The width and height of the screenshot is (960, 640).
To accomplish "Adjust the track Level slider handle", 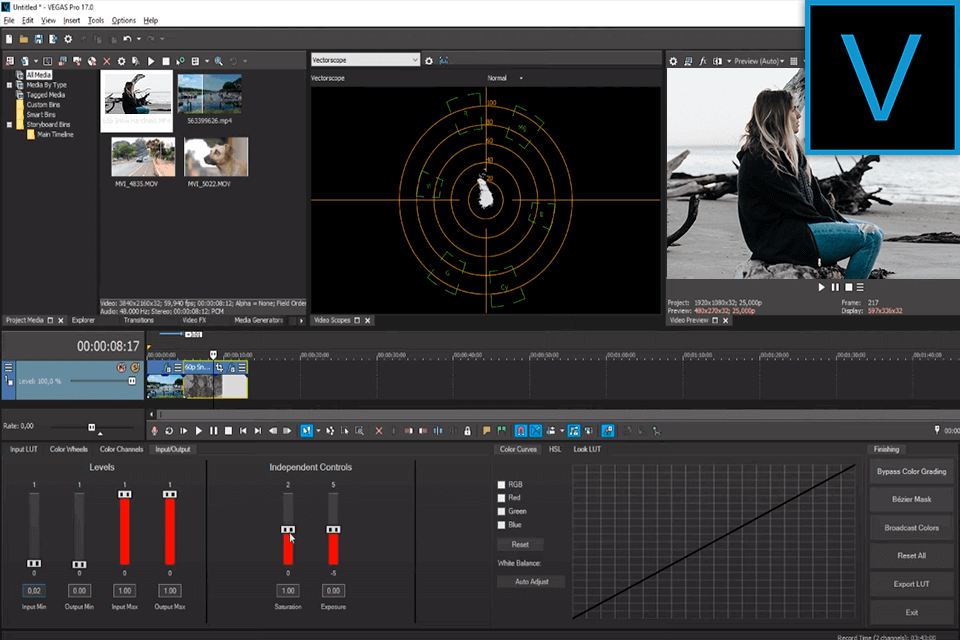I will click(x=132, y=381).
